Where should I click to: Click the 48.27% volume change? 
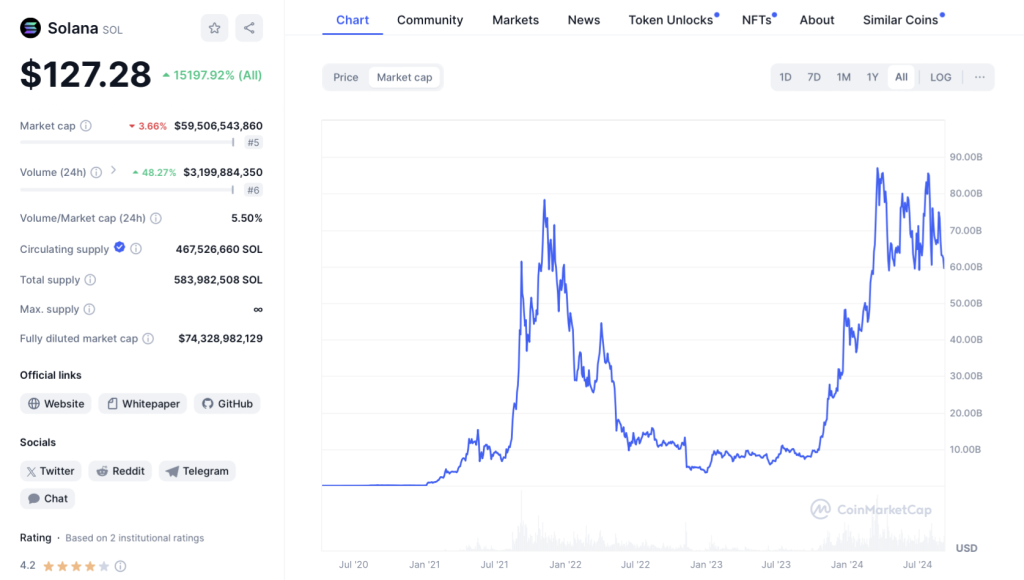[x=155, y=172]
